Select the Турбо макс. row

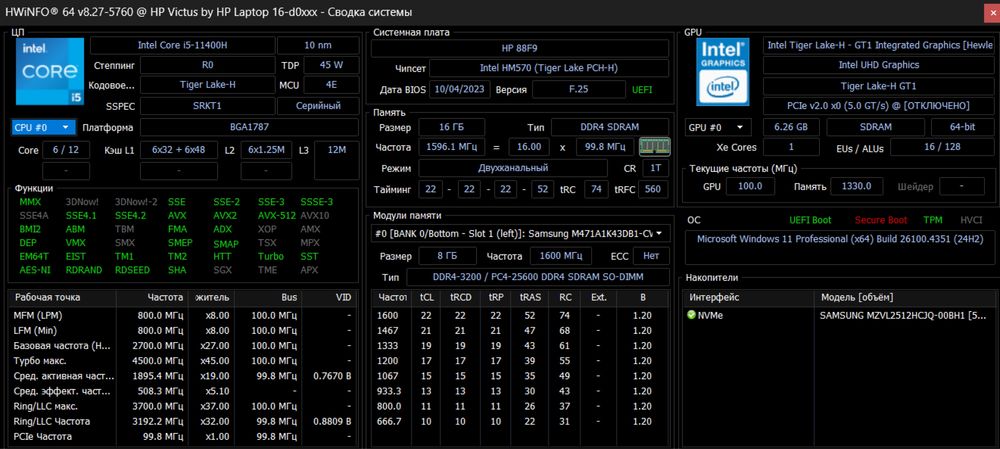[184, 361]
